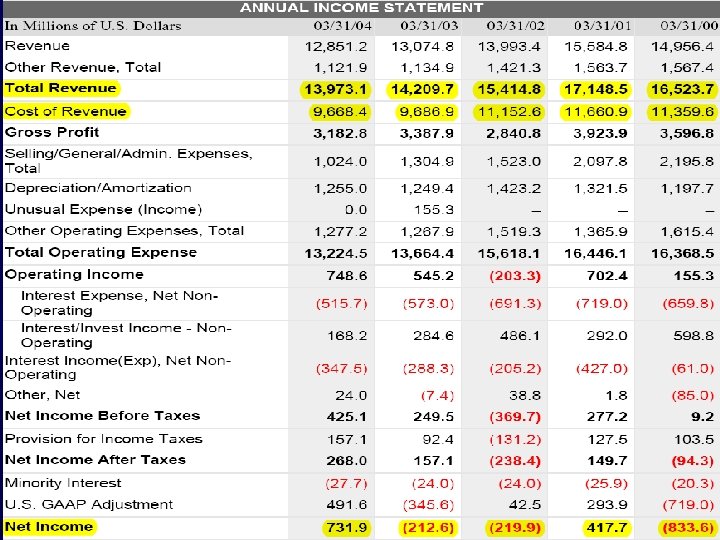Click Gross Profit value 3,182.8
The height and width of the screenshot is (540, 720).
pyautogui.click(x=340, y=134)
